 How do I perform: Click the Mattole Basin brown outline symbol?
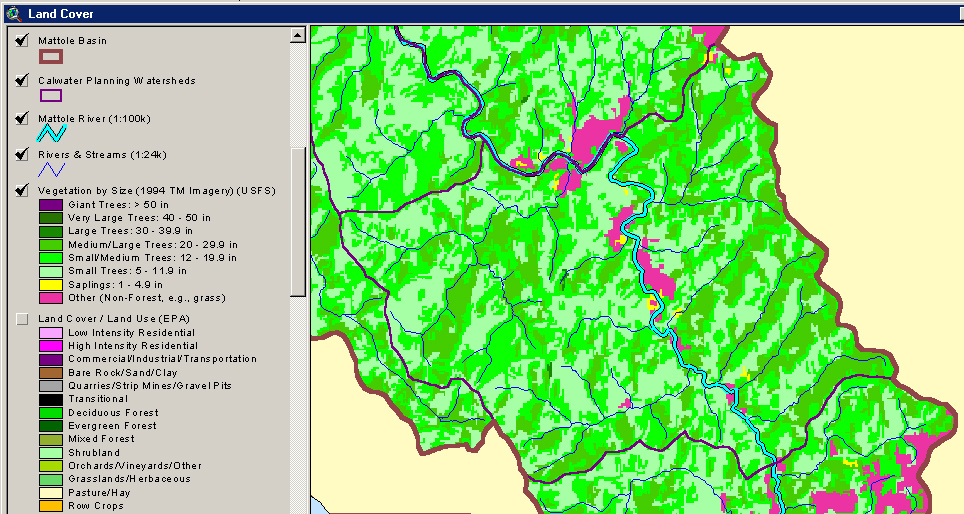pyautogui.click(x=51, y=57)
